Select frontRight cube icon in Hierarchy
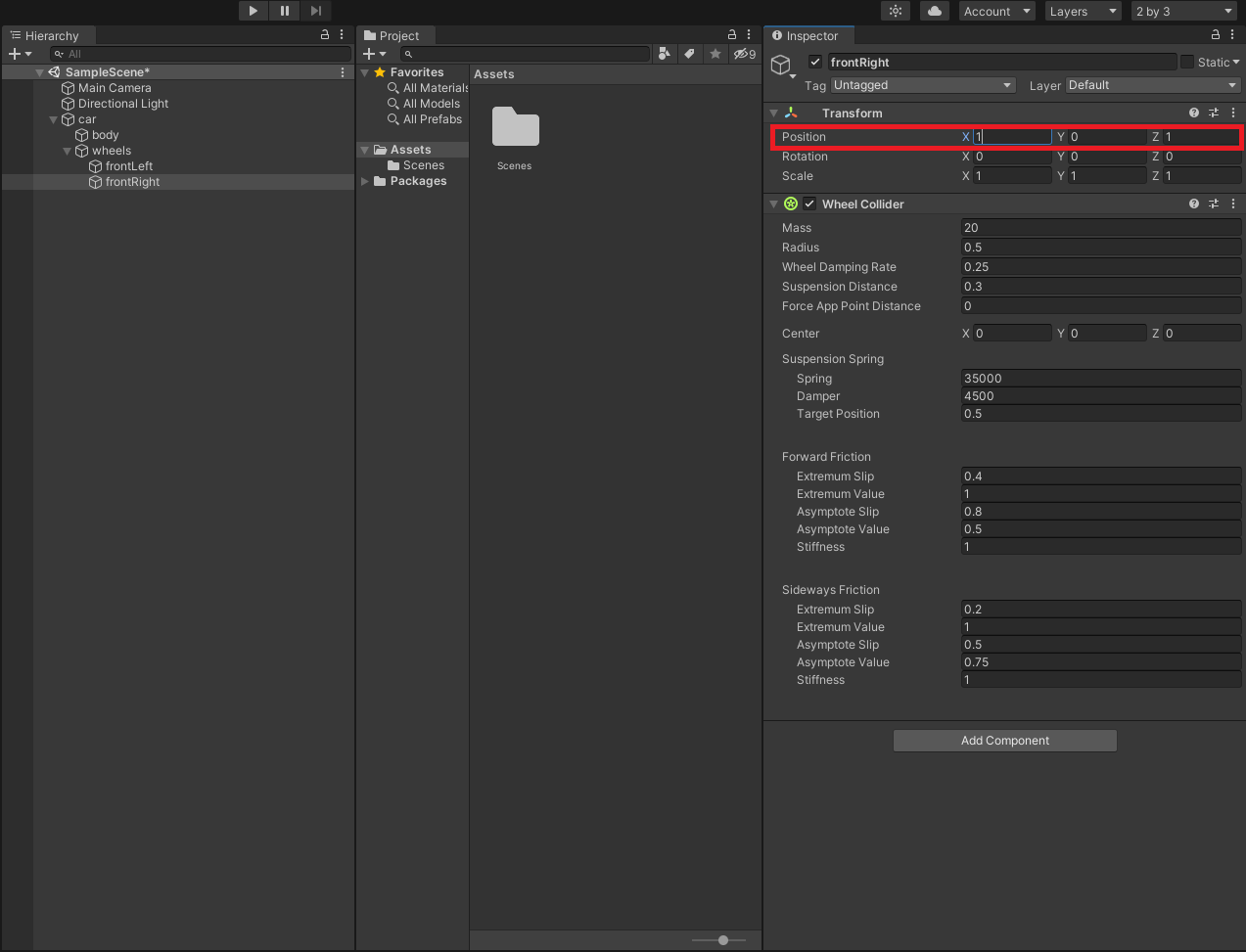The height and width of the screenshot is (952, 1246). [95, 182]
